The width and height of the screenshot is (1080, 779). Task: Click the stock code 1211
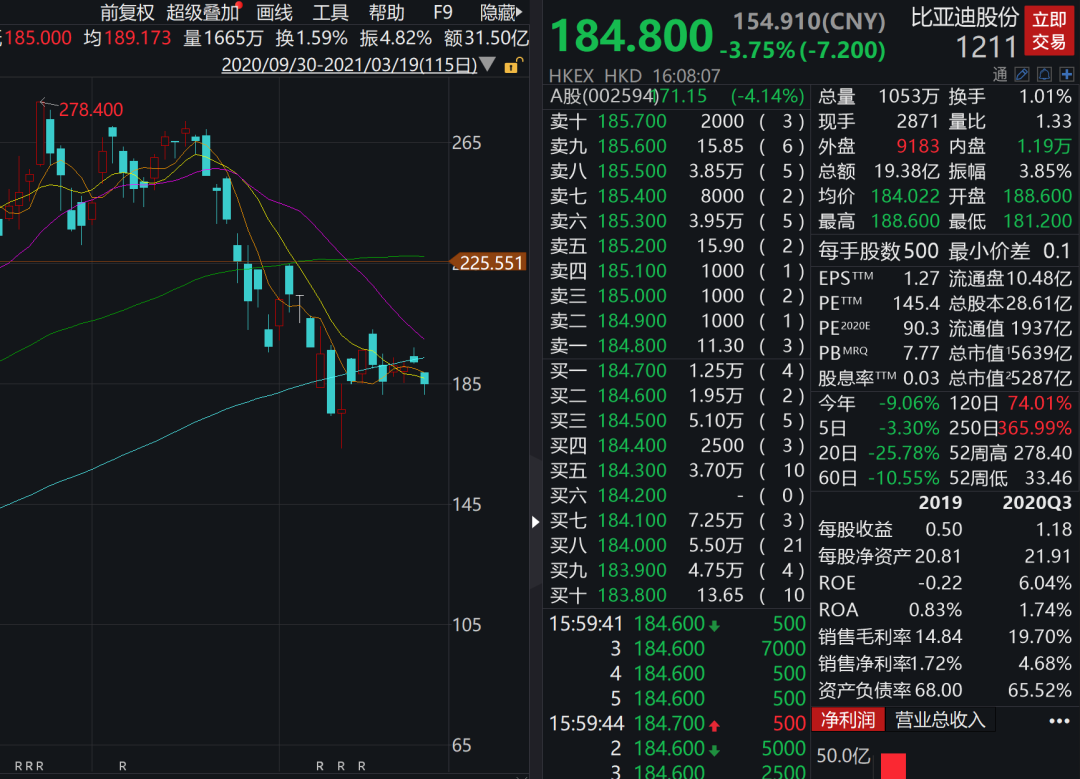986,47
